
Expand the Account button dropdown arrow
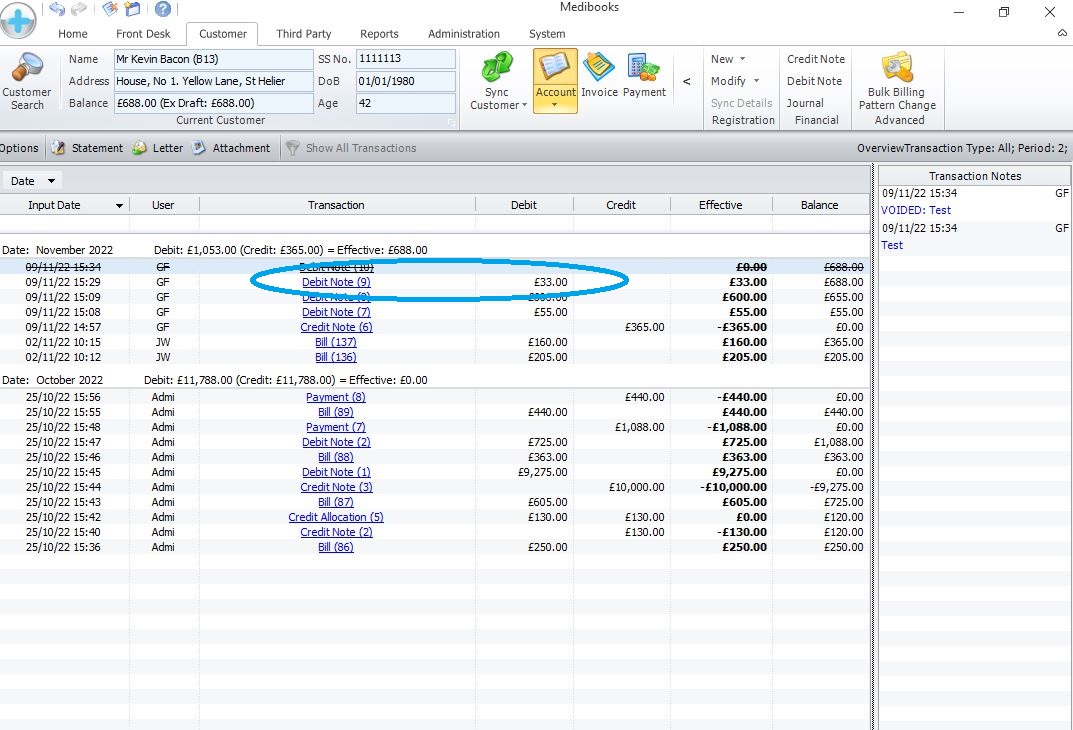[x=555, y=104]
